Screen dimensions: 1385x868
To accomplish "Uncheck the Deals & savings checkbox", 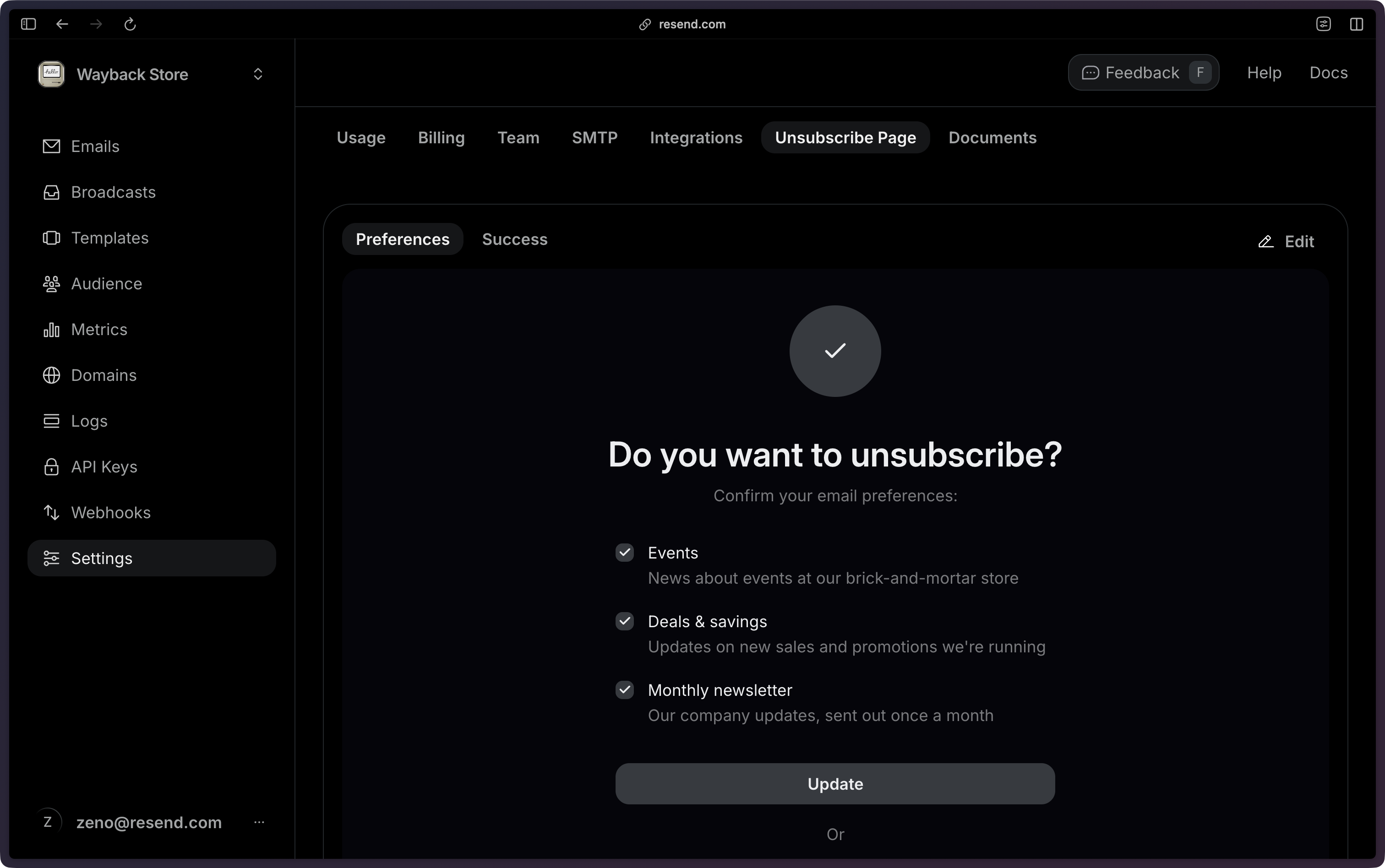I will [x=624, y=621].
